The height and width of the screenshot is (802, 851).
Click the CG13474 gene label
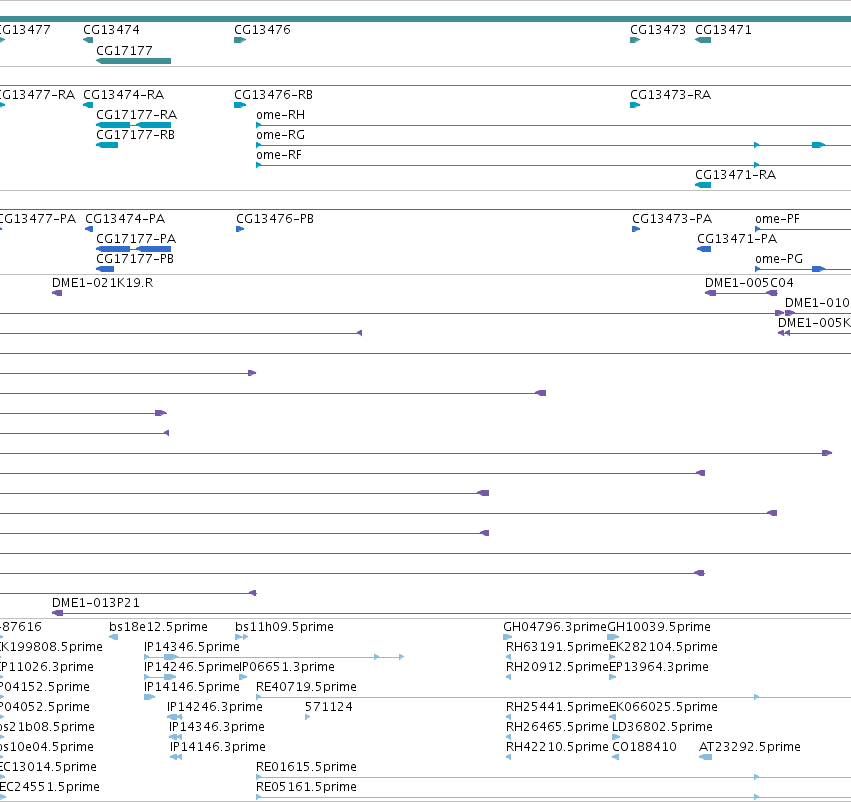(111, 30)
